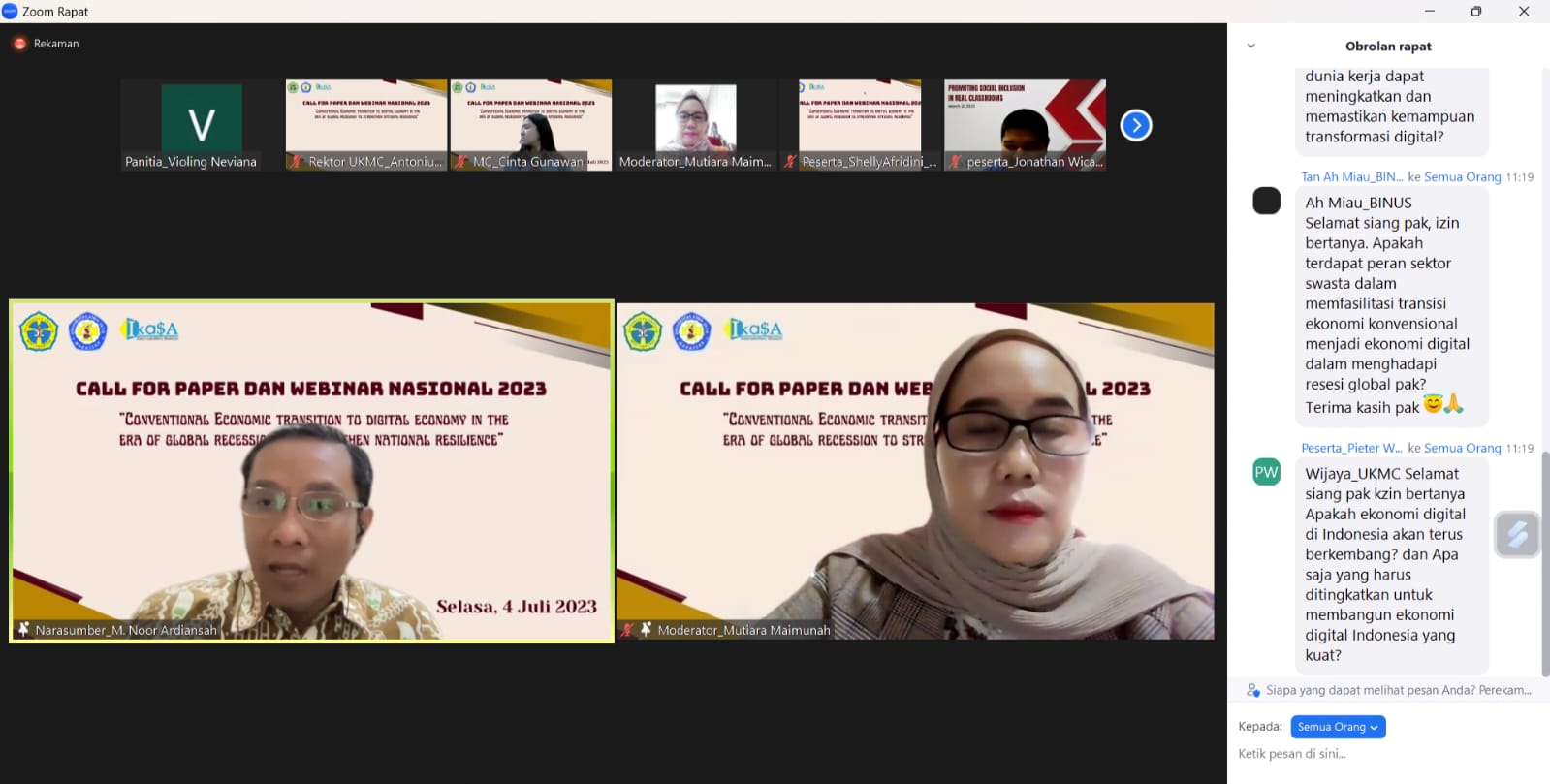Viewport: 1550px width, 784px height.
Task: Click the Zoom app logo in the title bar
Action: 10,12
